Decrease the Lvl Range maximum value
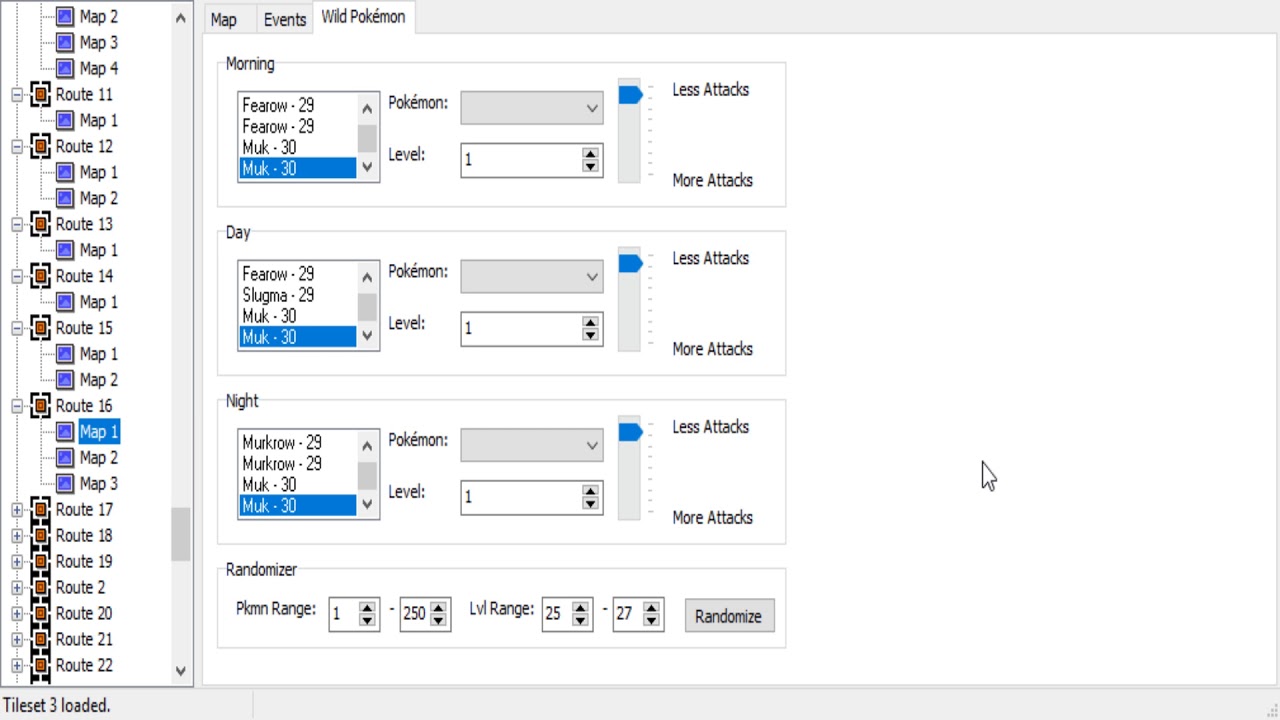This screenshot has width=1280, height=720. [653, 621]
